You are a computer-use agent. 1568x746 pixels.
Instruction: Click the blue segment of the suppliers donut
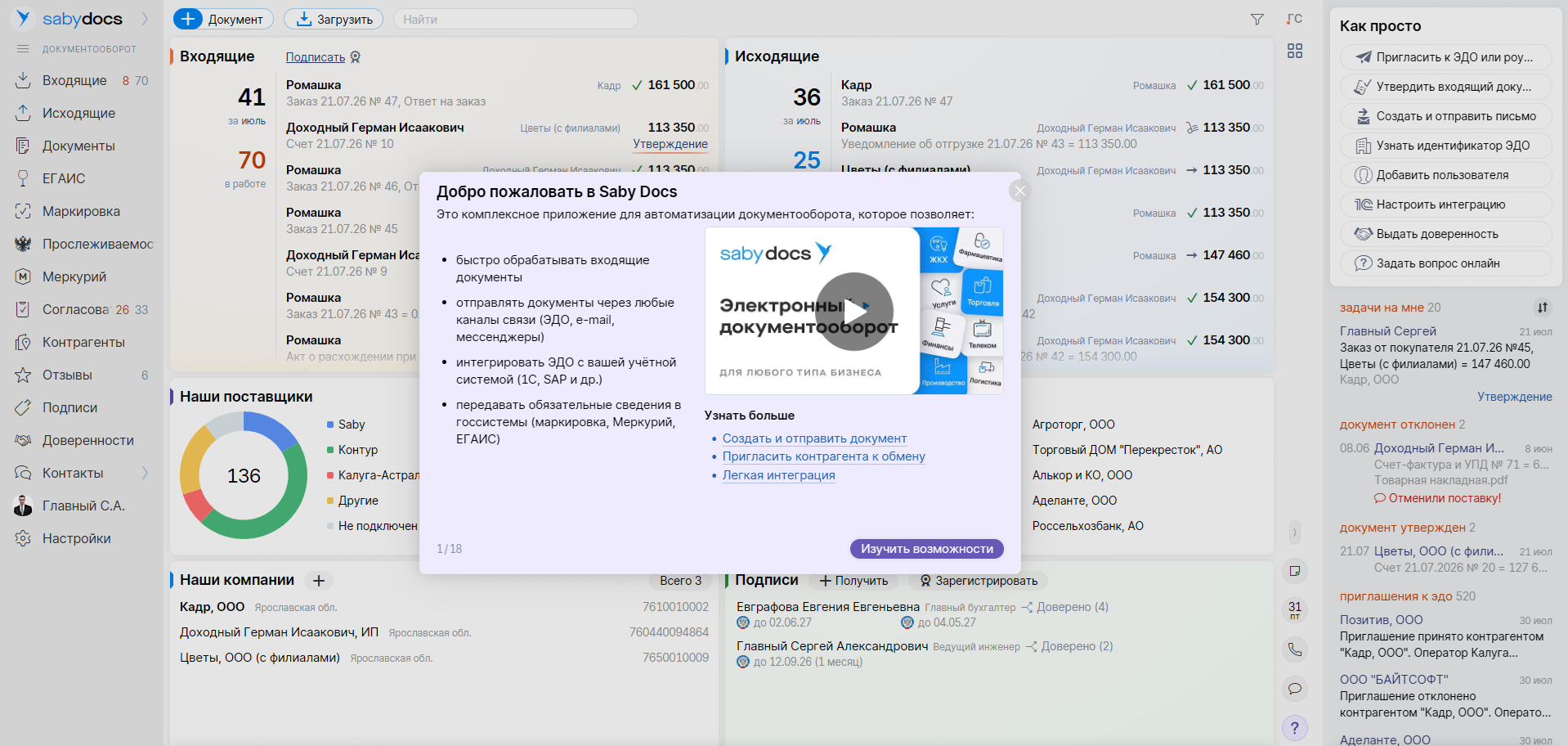pos(271,427)
